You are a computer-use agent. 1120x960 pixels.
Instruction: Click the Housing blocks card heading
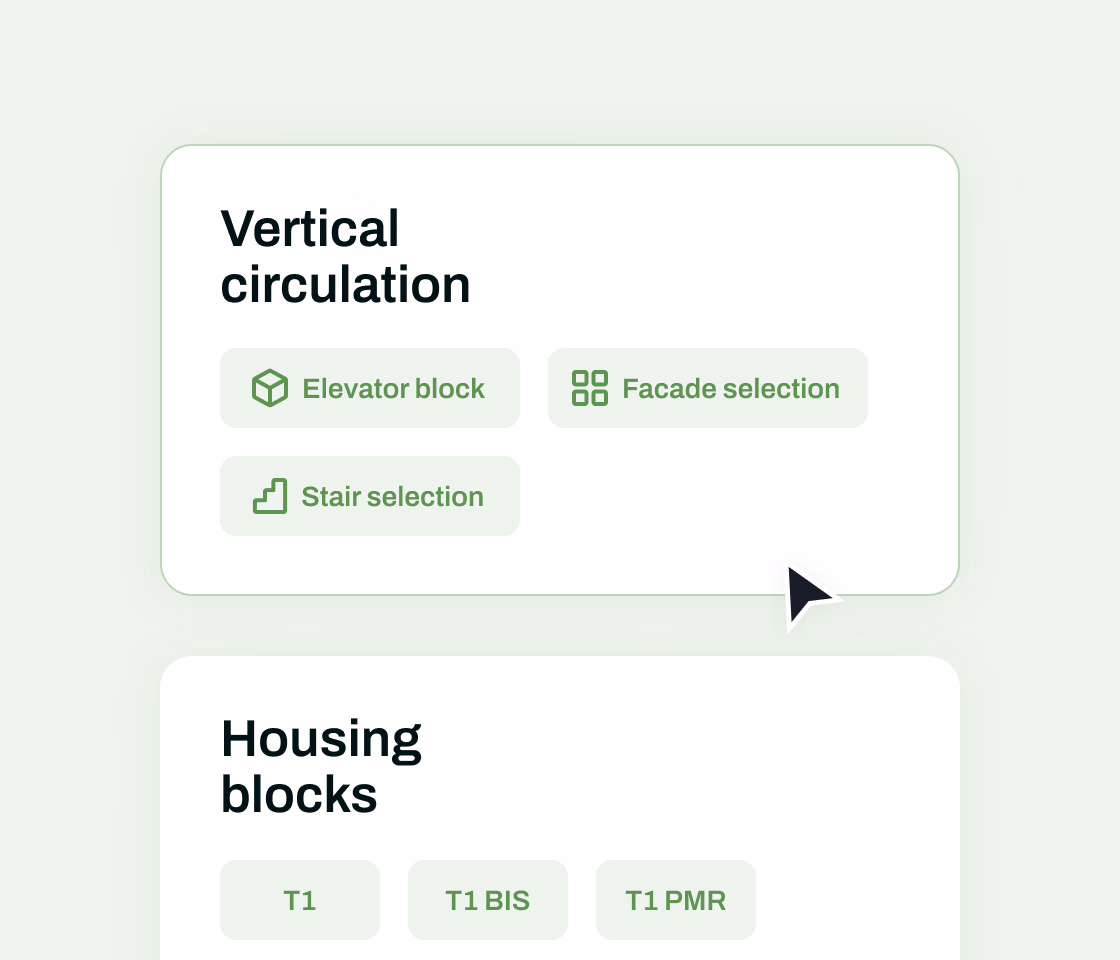[x=321, y=766]
